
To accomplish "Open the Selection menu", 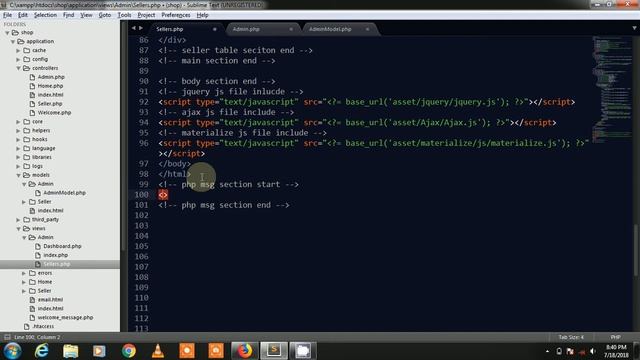I will (45, 15).
